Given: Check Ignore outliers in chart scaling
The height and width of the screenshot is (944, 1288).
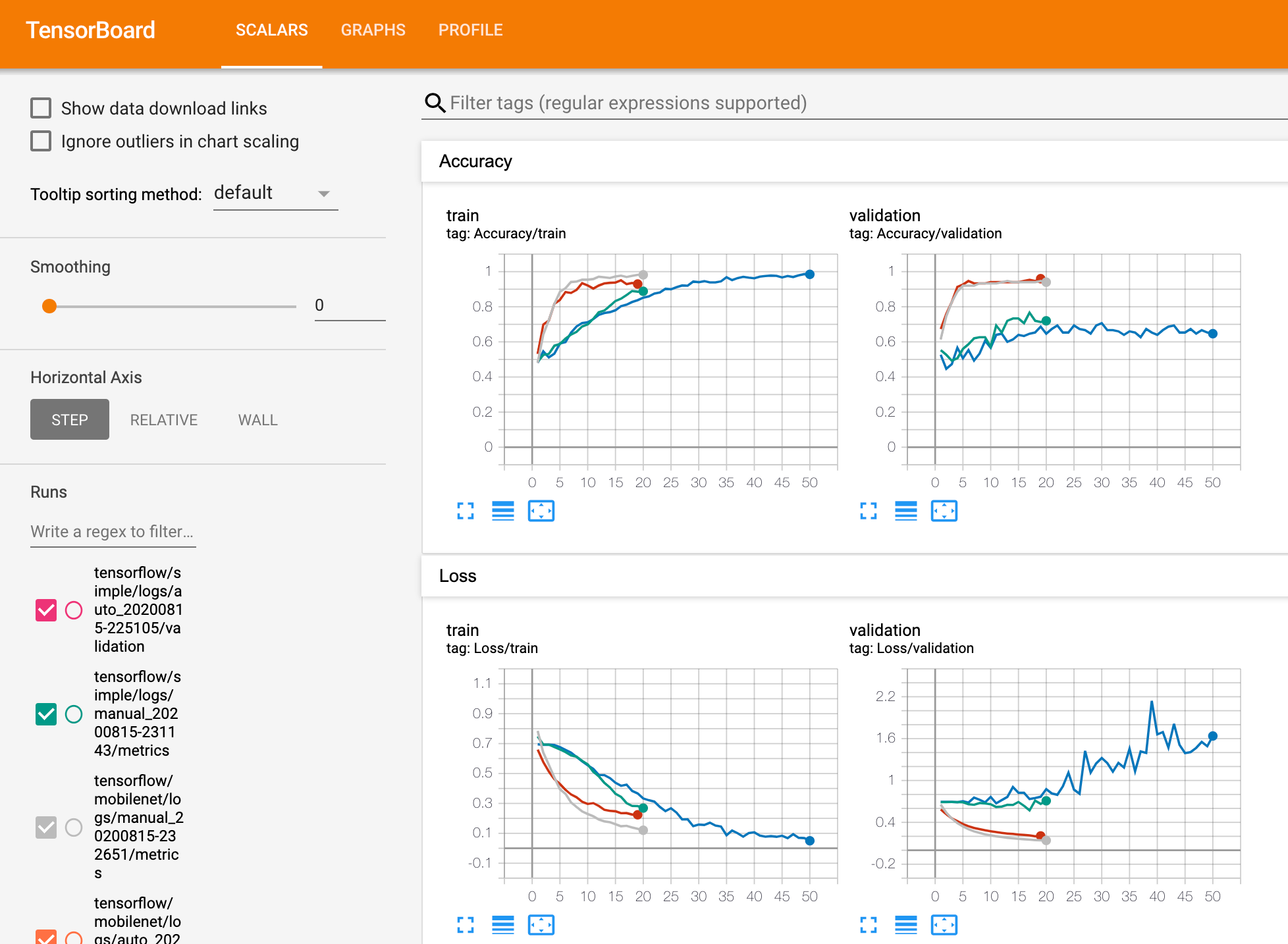Looking at the screenshot, I should [x=41, y=141].
